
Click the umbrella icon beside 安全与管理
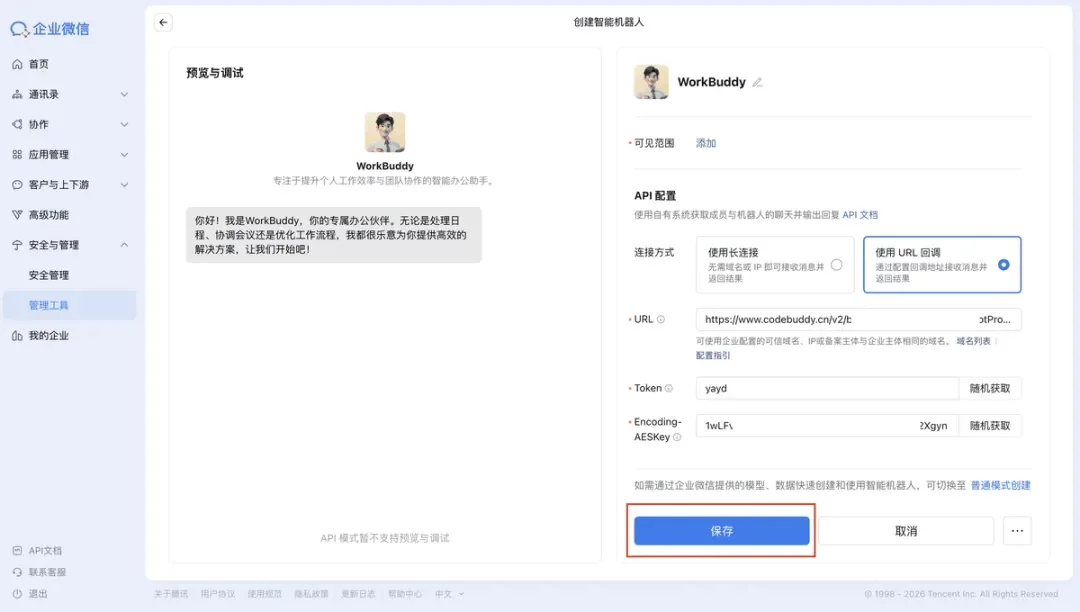[17, 245]
